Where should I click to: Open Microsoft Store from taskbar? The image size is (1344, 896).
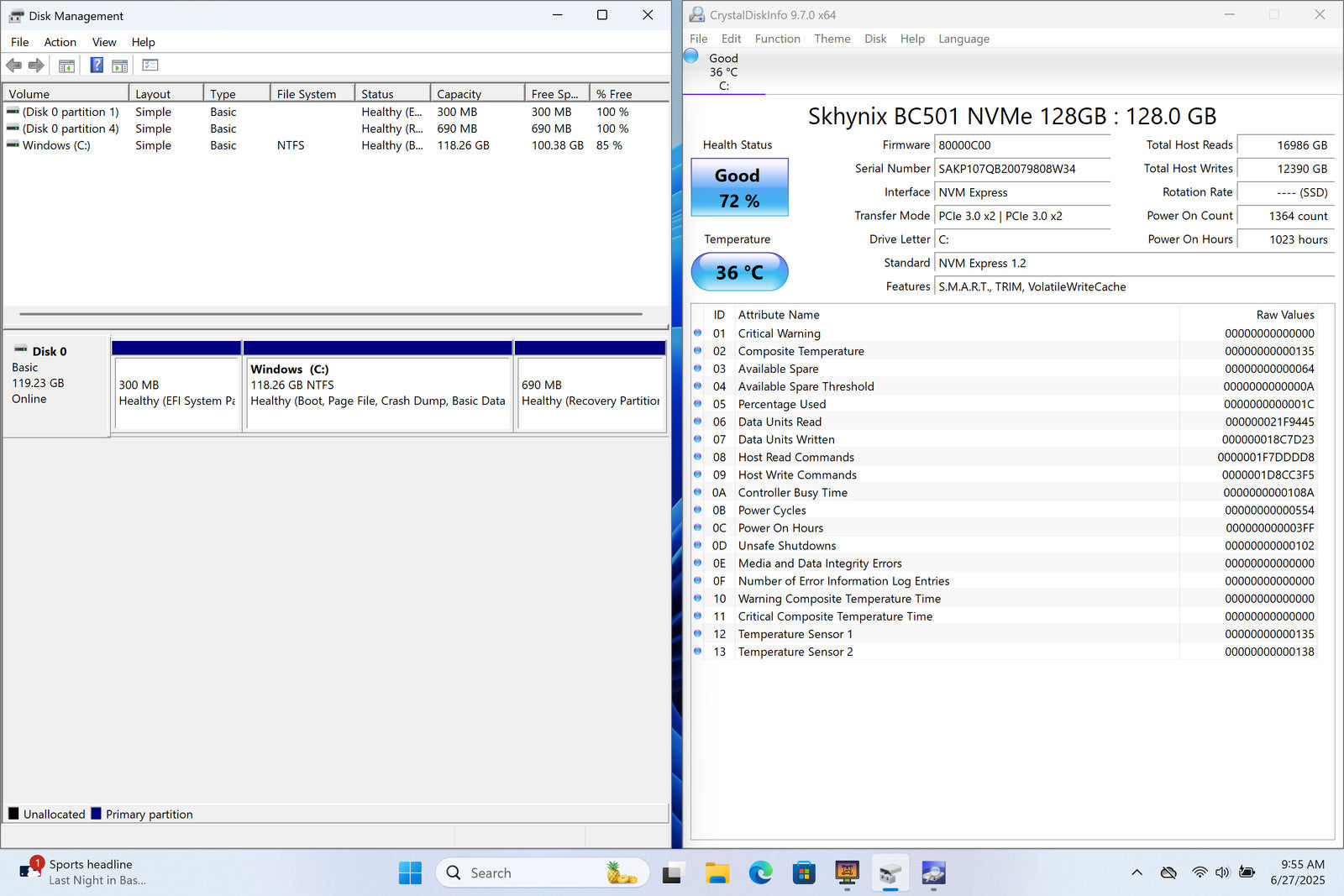804,873
